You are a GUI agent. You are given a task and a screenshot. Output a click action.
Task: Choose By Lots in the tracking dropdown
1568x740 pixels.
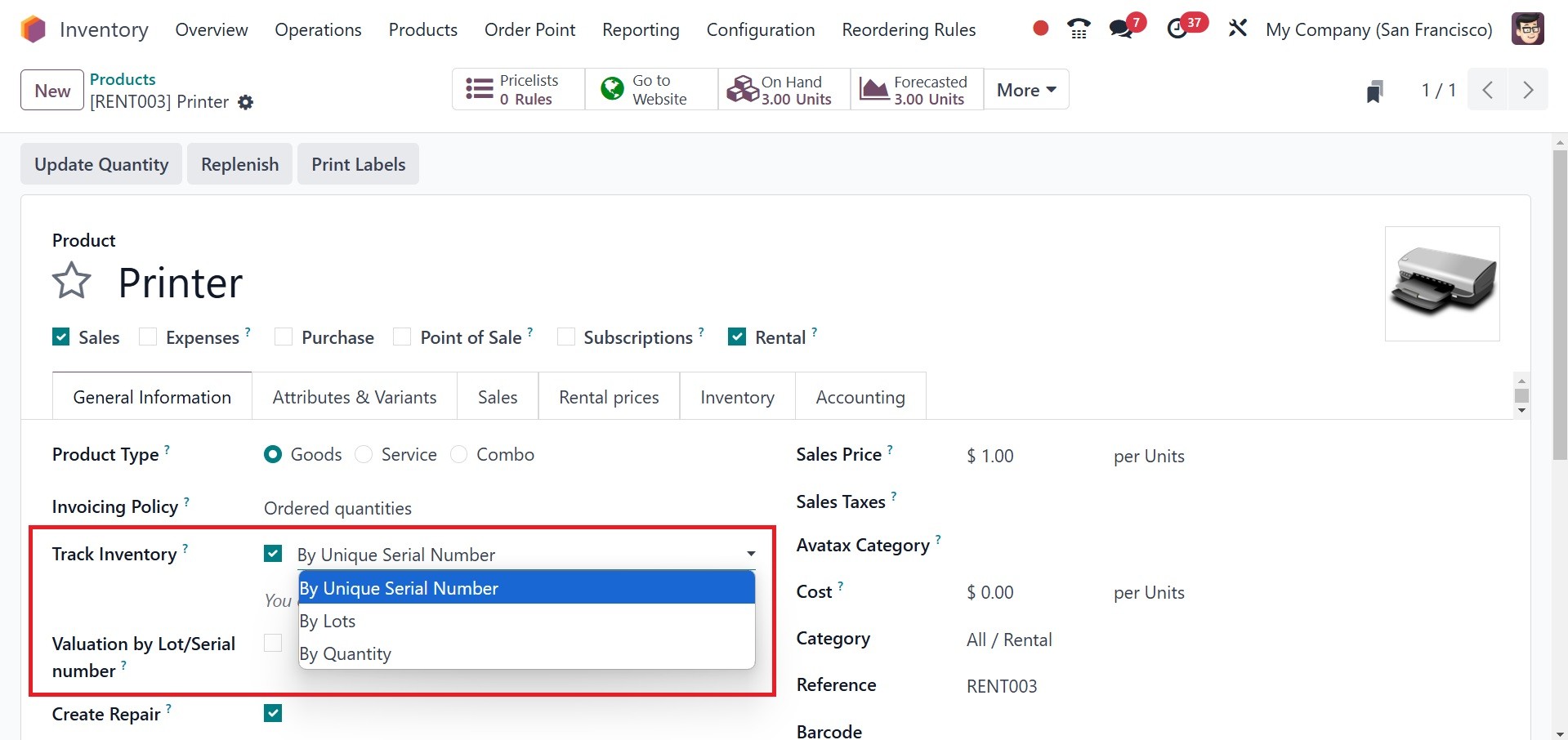coord(328,621)
